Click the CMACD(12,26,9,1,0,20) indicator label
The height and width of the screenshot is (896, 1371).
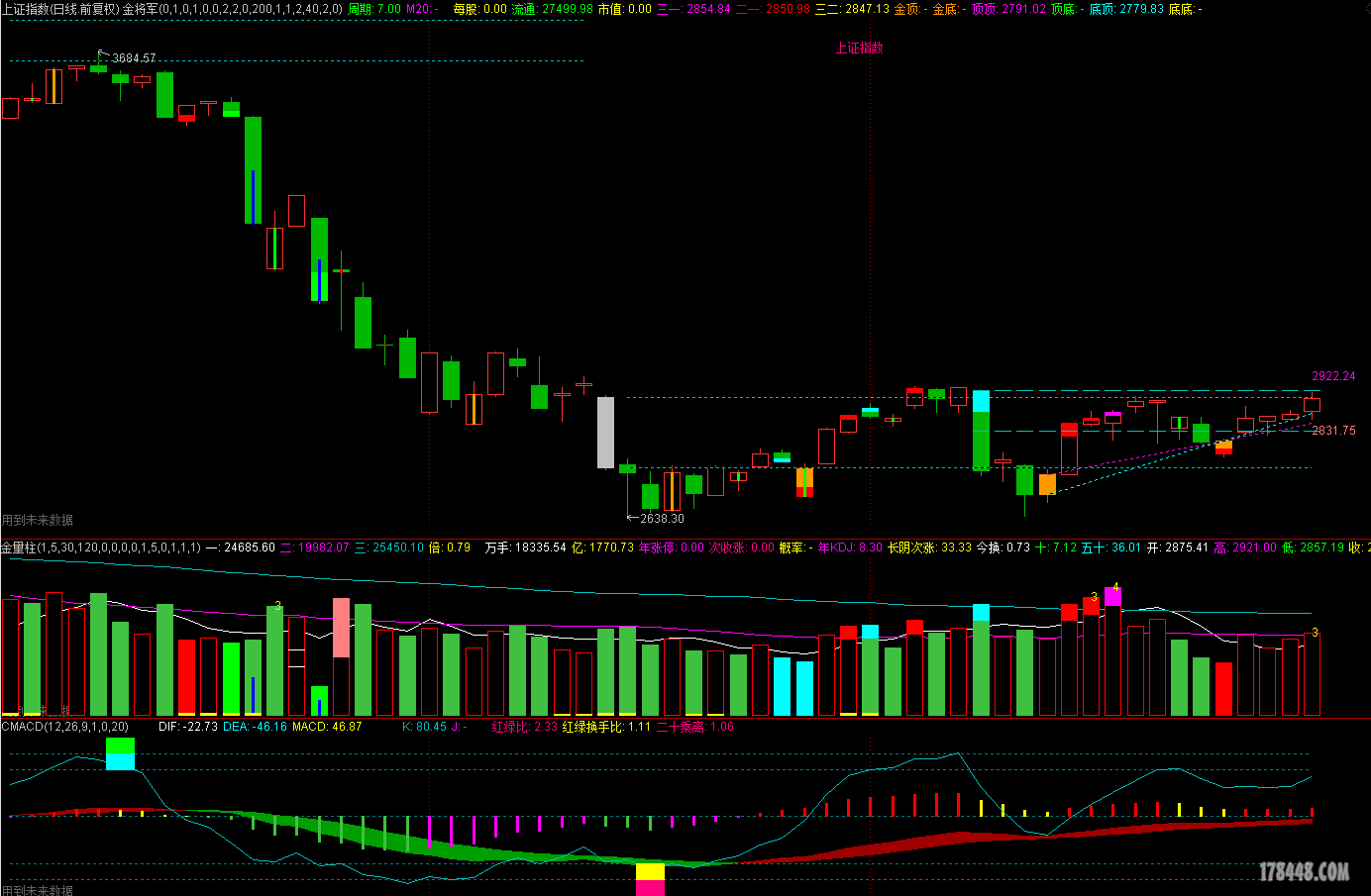click(x=64, y=727)
